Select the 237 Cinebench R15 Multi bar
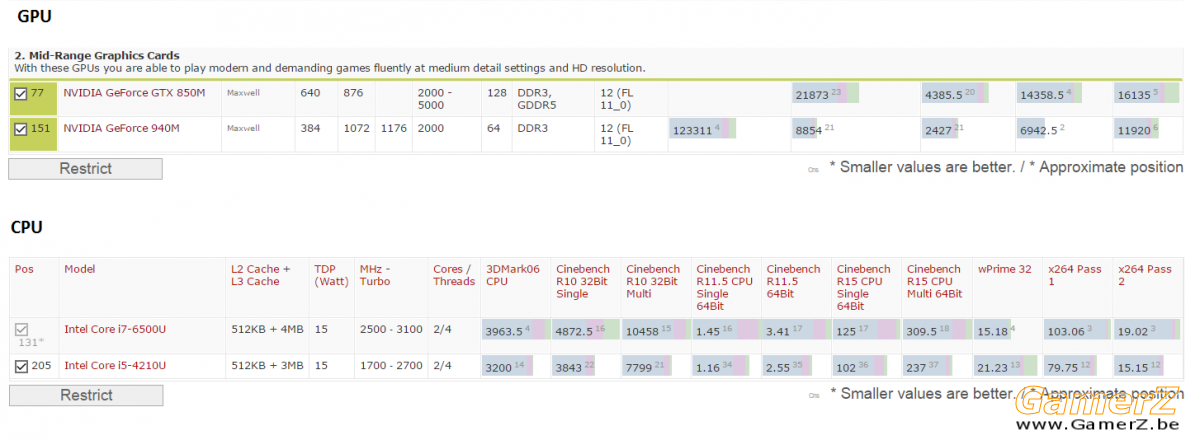Viewport: 1200px width, 440px height. pyautogui.click(x=929, y=366)
